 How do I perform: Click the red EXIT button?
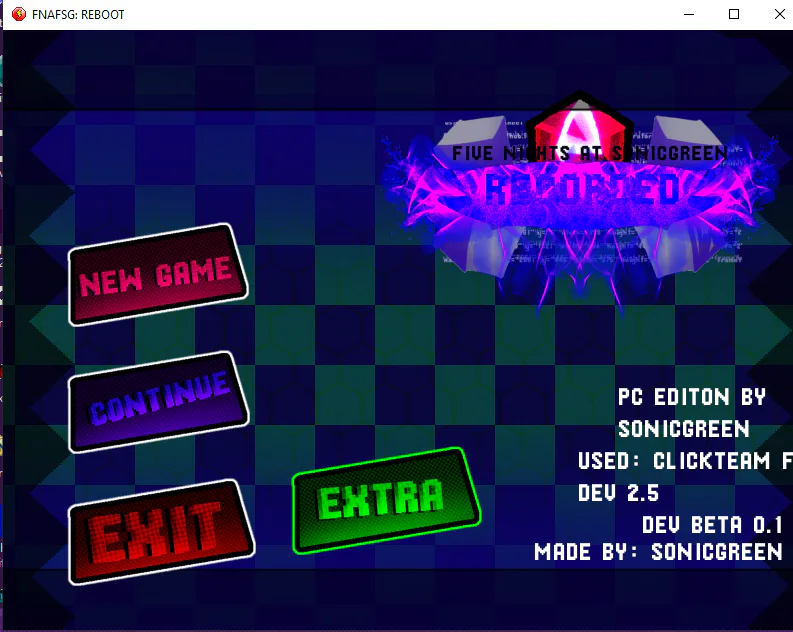tap(161, 532)
